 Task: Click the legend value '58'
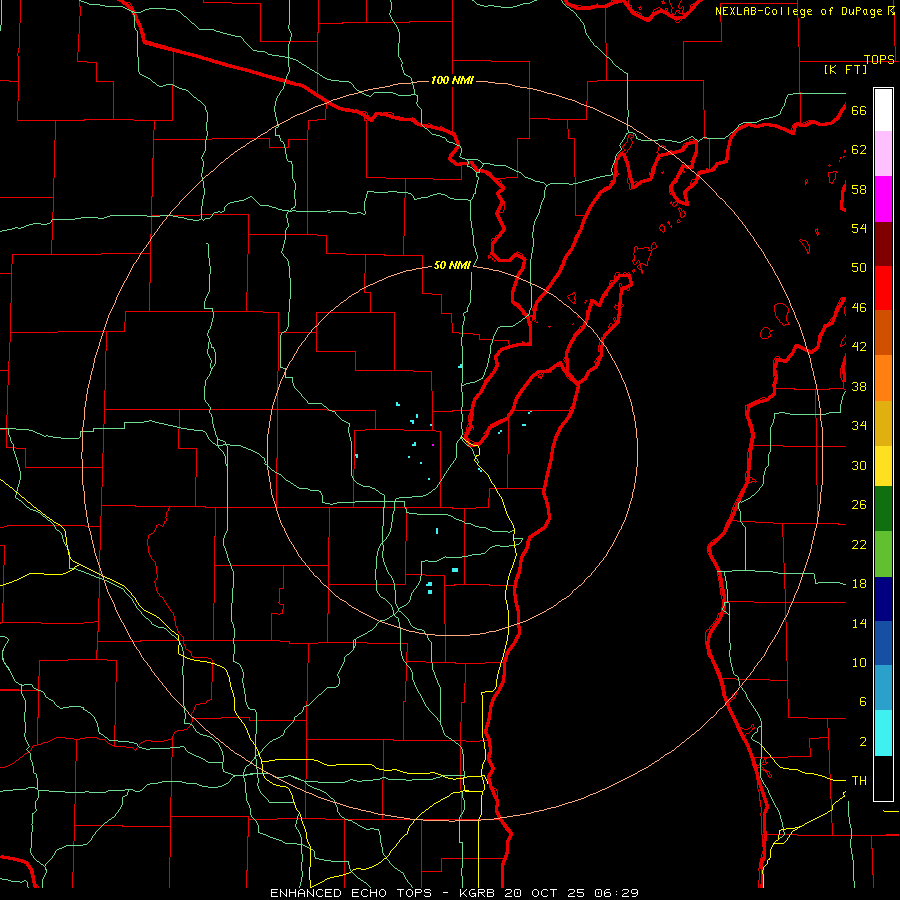859,189
